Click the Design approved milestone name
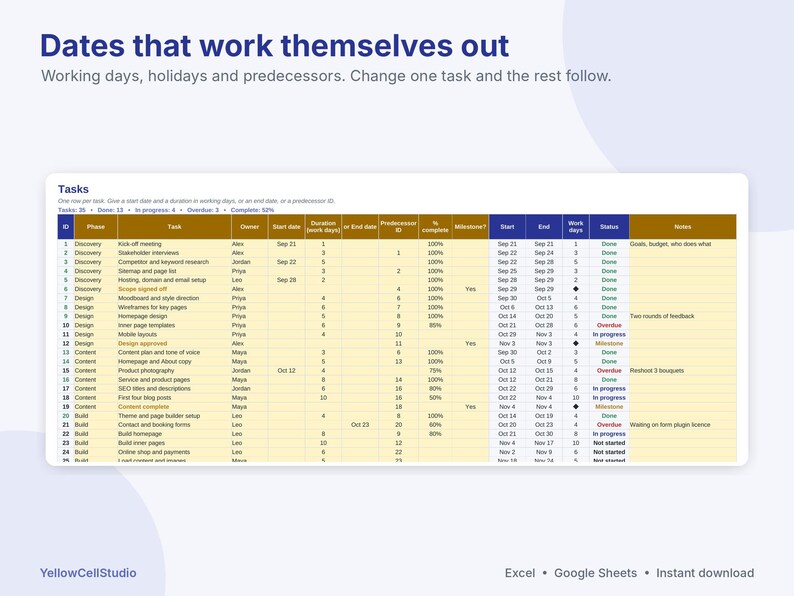 142,343
